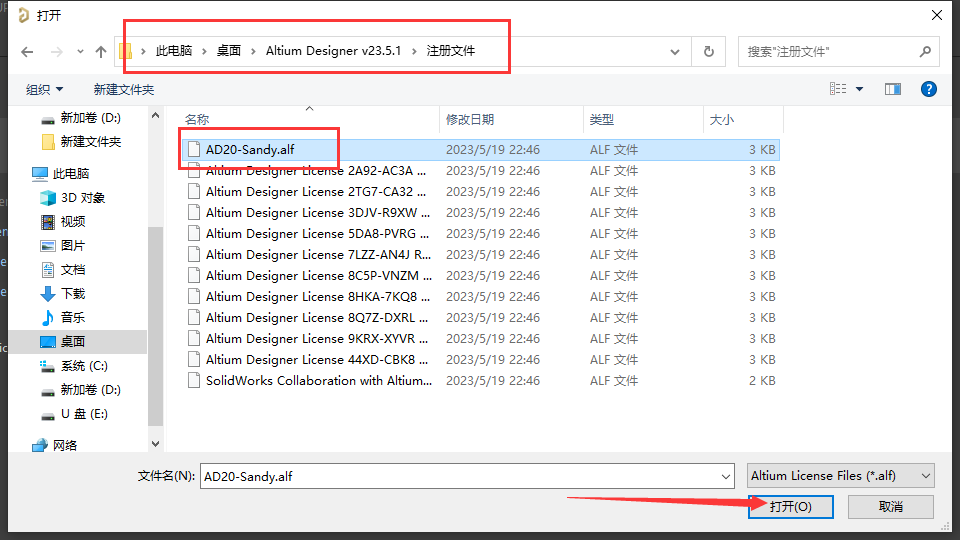Close the 打开 dialog
The width and height of the screenshot is (960, 540).
tap(937, 15)
